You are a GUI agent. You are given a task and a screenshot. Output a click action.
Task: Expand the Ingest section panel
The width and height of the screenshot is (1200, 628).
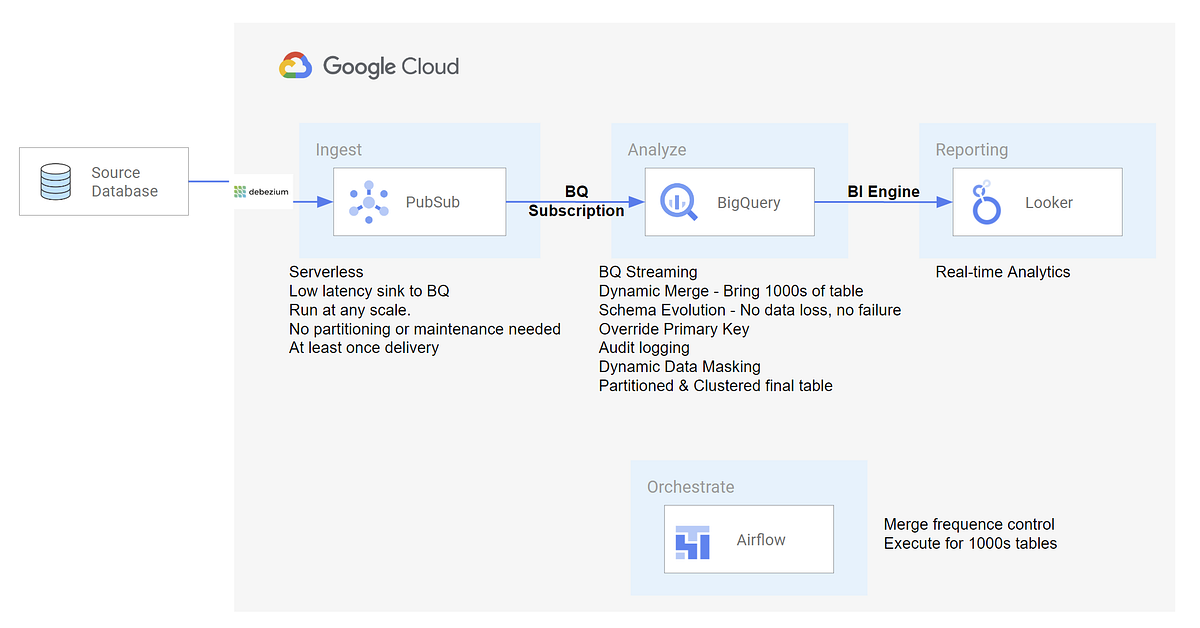339,149
